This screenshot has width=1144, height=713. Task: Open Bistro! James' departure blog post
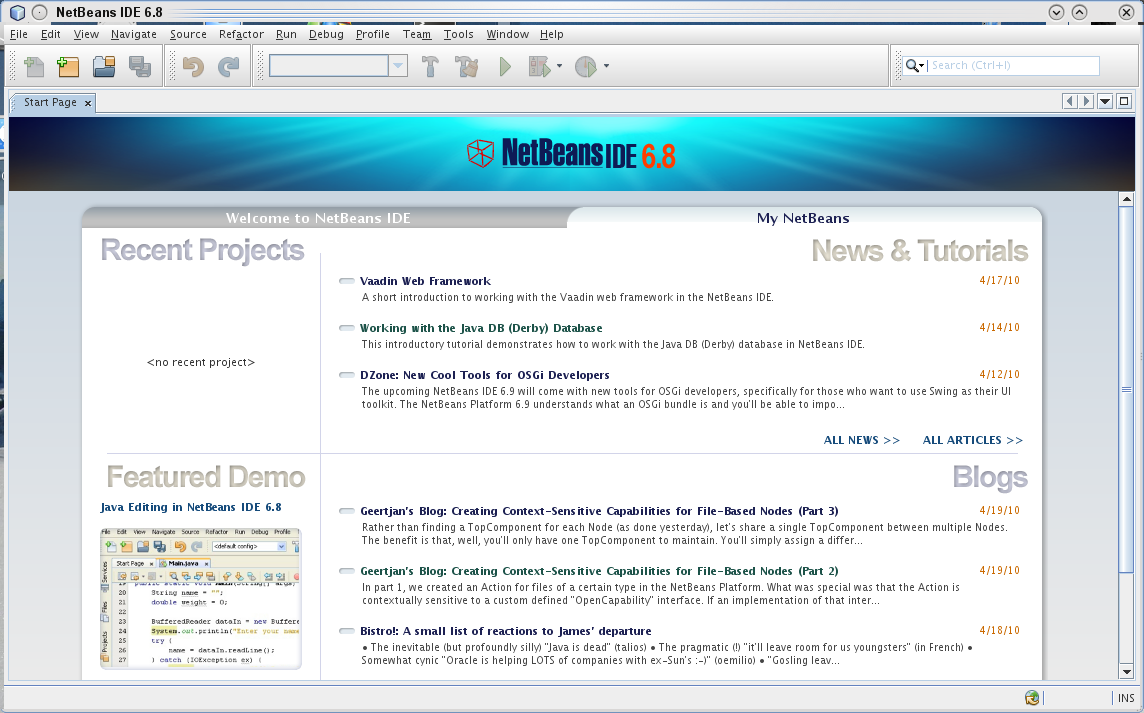[x=506, y=631]
